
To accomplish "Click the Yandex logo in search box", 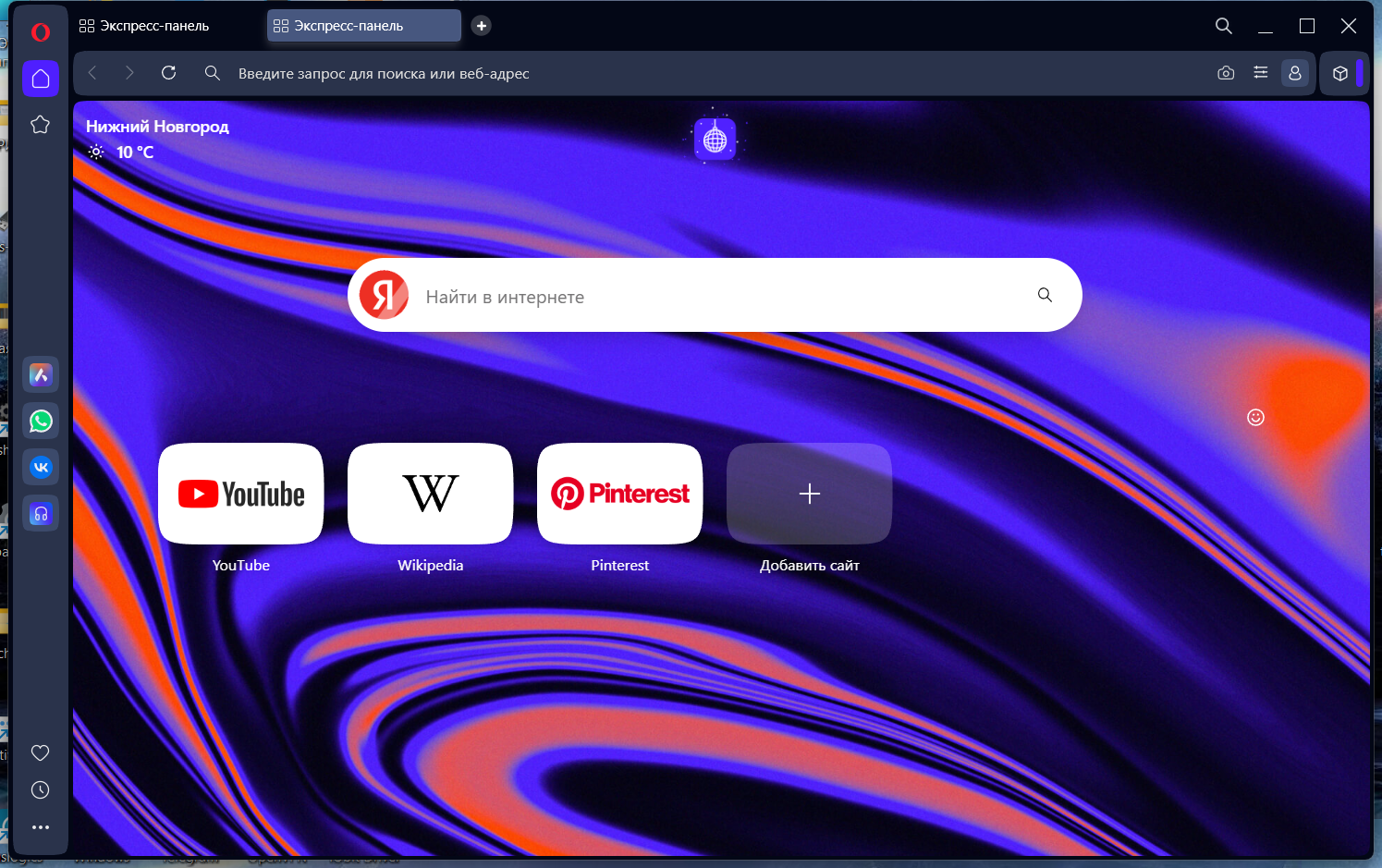I will 384,295.
